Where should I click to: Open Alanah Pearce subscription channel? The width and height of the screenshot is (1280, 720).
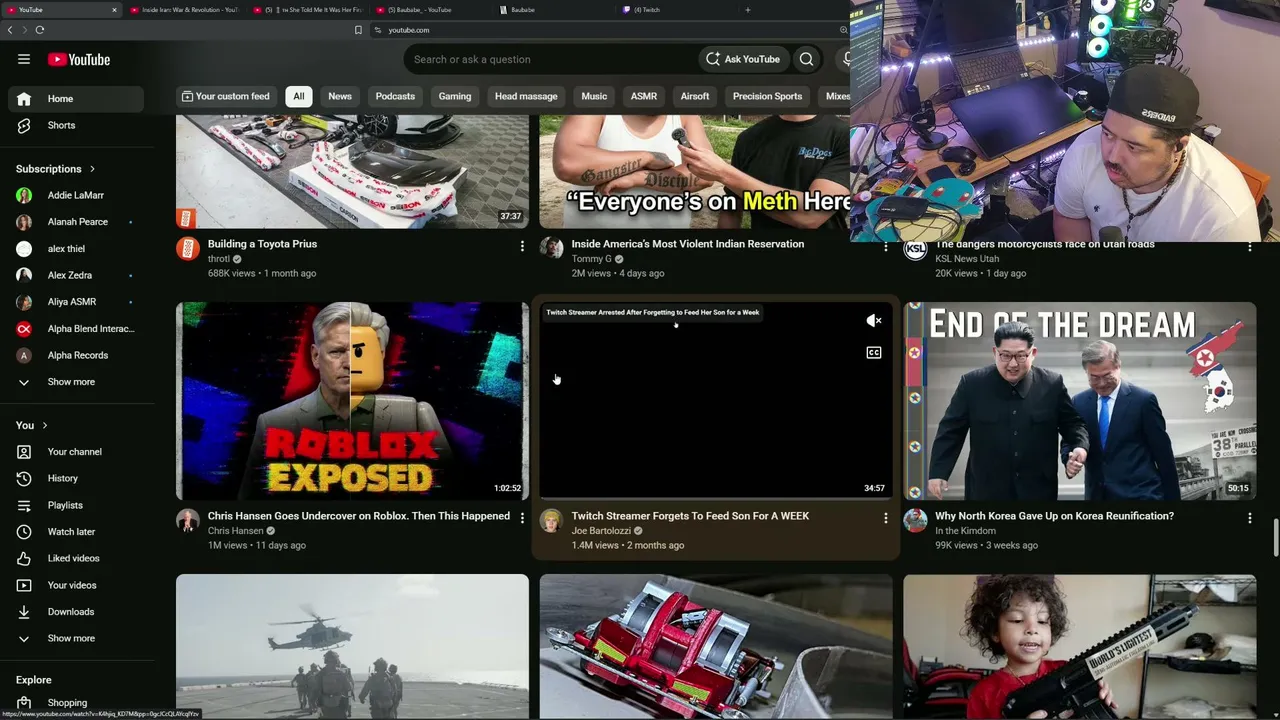point(76,222)
